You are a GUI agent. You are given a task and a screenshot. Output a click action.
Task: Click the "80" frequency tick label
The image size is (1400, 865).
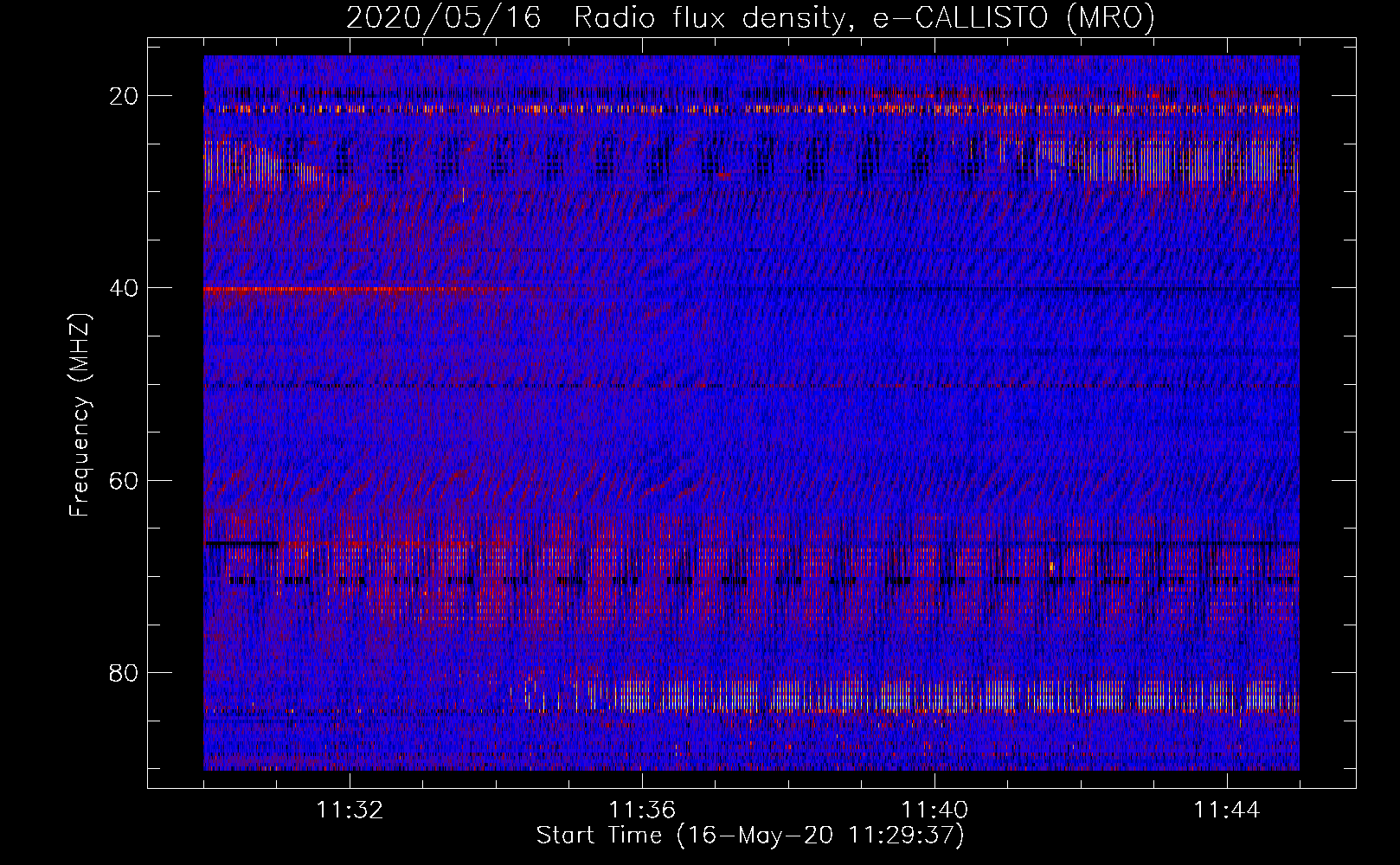pyautogui.click(x=125, y=672)
